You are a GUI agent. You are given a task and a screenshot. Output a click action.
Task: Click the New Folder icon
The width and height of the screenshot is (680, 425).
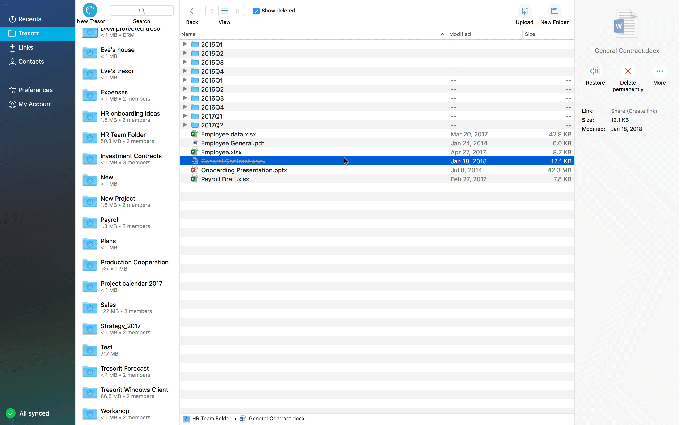[x=554, y=11]
